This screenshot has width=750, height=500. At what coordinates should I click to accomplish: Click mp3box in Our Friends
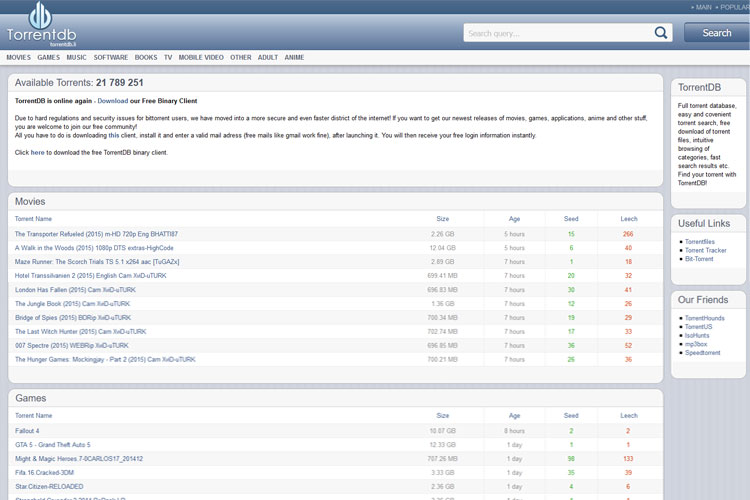tap(696, 344)
